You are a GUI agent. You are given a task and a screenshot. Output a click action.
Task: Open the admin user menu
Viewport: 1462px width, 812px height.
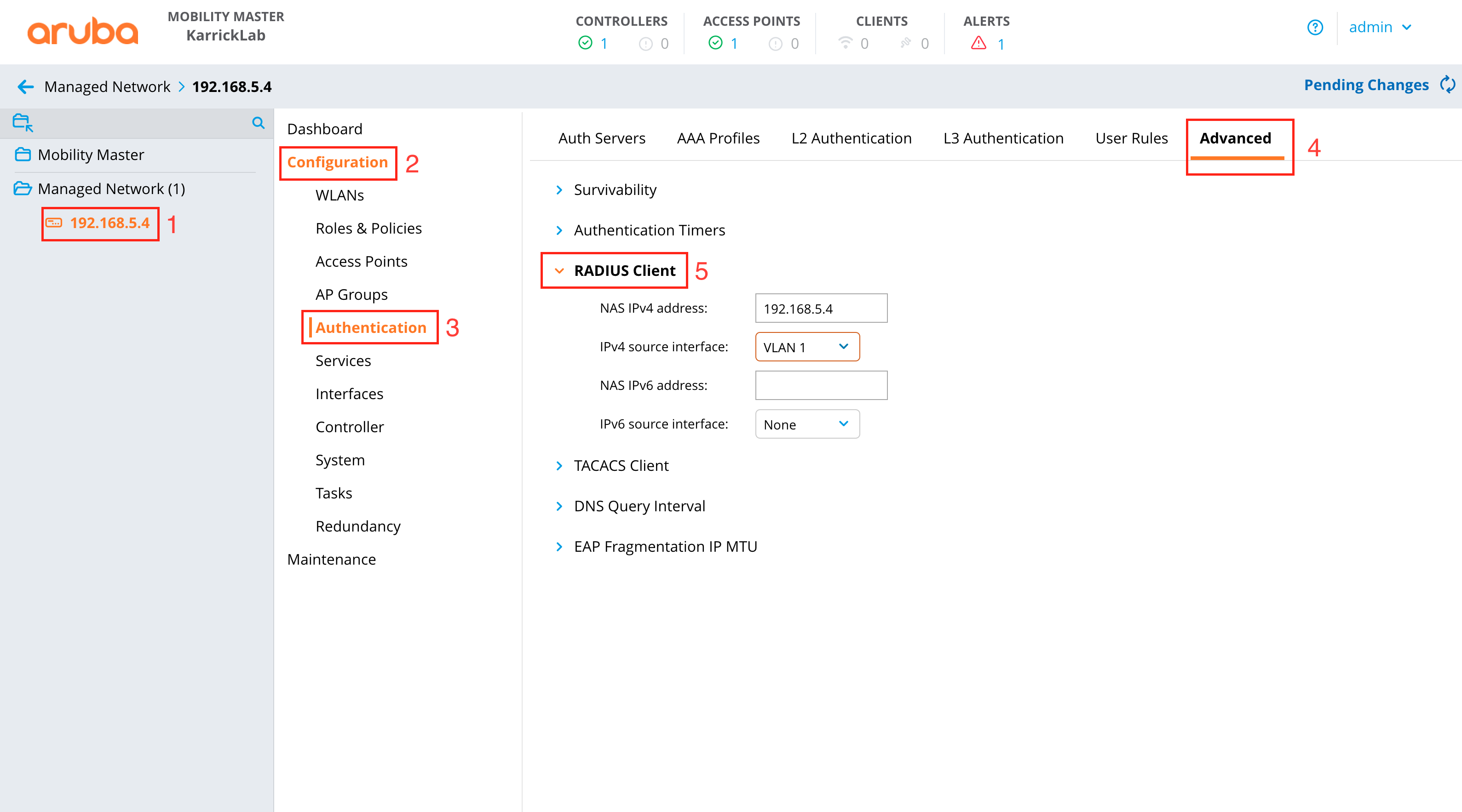click(x=1380, y=27)
